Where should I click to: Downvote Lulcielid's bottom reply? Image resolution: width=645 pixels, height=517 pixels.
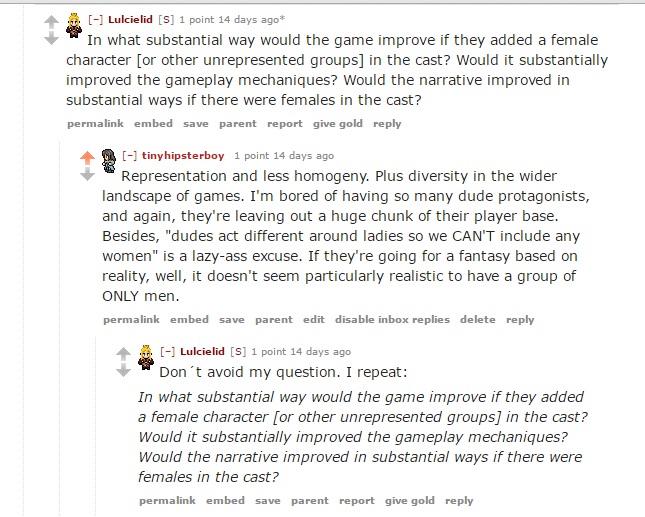point(124,370)
